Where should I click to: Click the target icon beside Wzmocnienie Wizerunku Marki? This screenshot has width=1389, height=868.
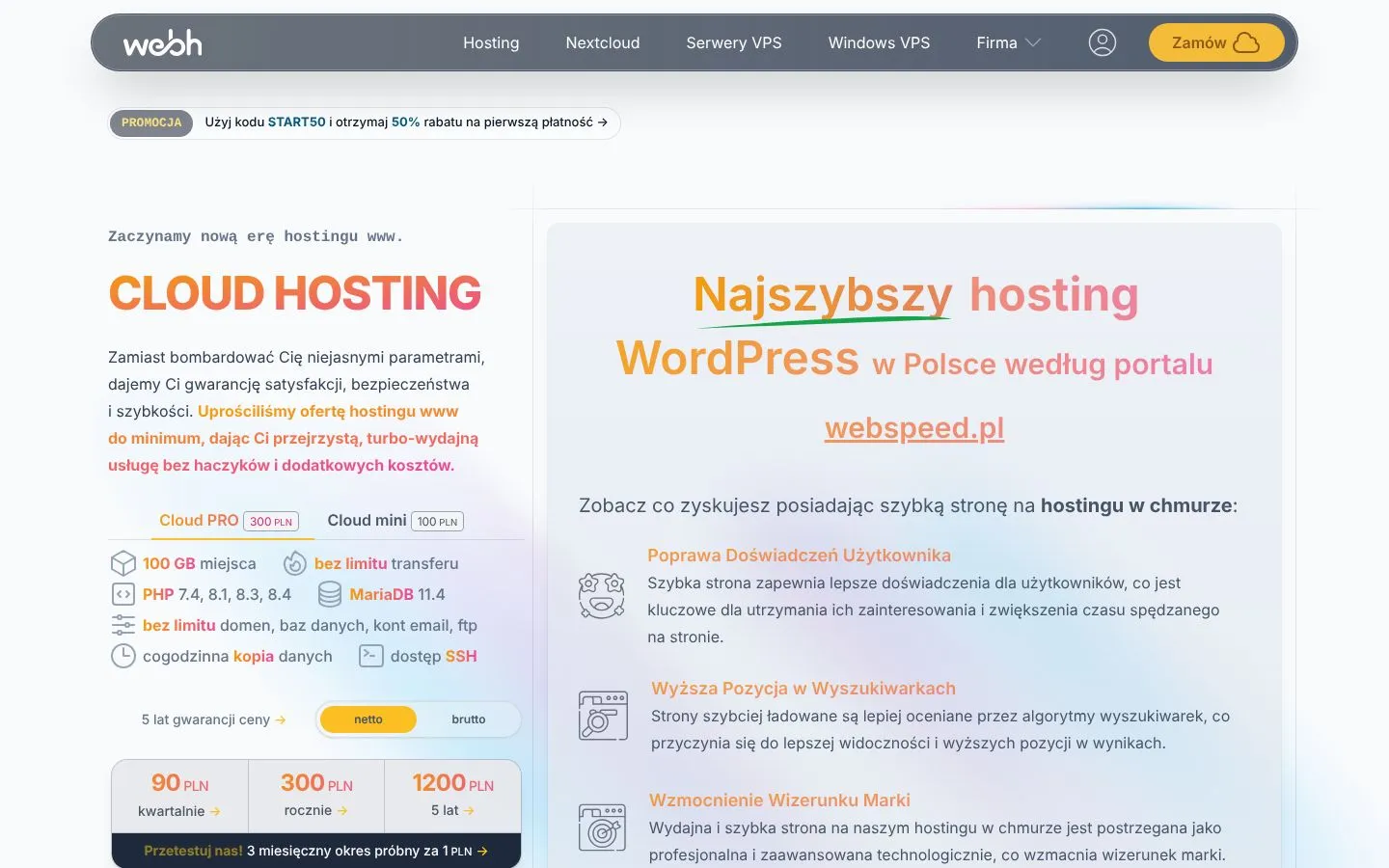point(603,827)
